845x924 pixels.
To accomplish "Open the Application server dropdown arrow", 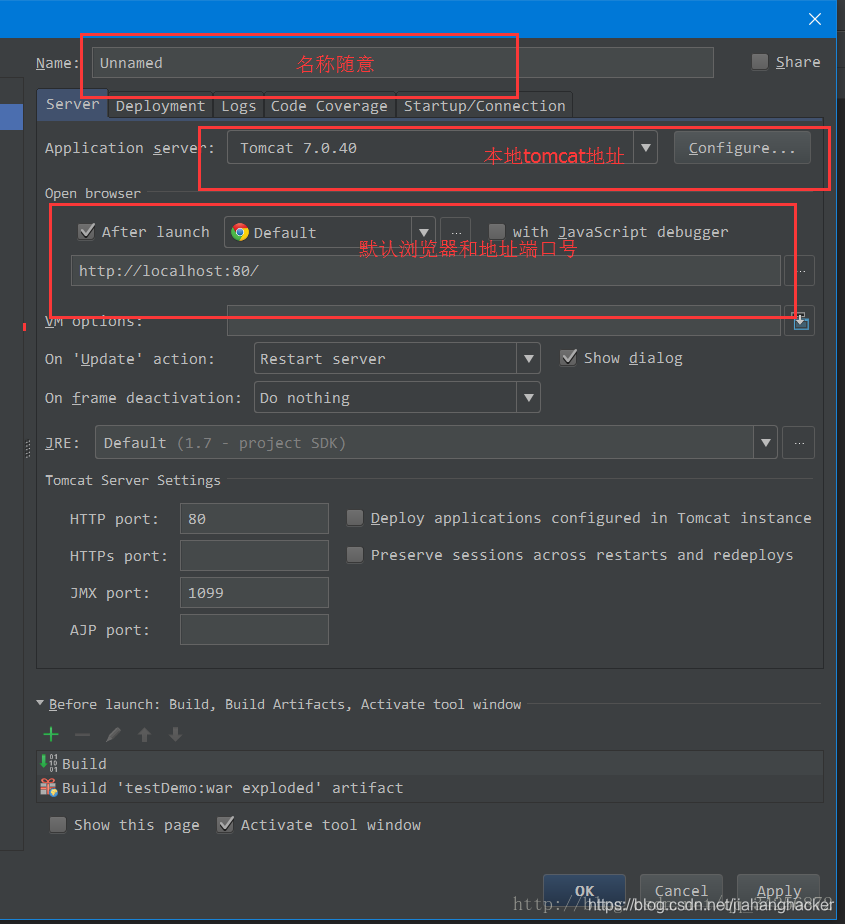I will (x=646, y=147).
